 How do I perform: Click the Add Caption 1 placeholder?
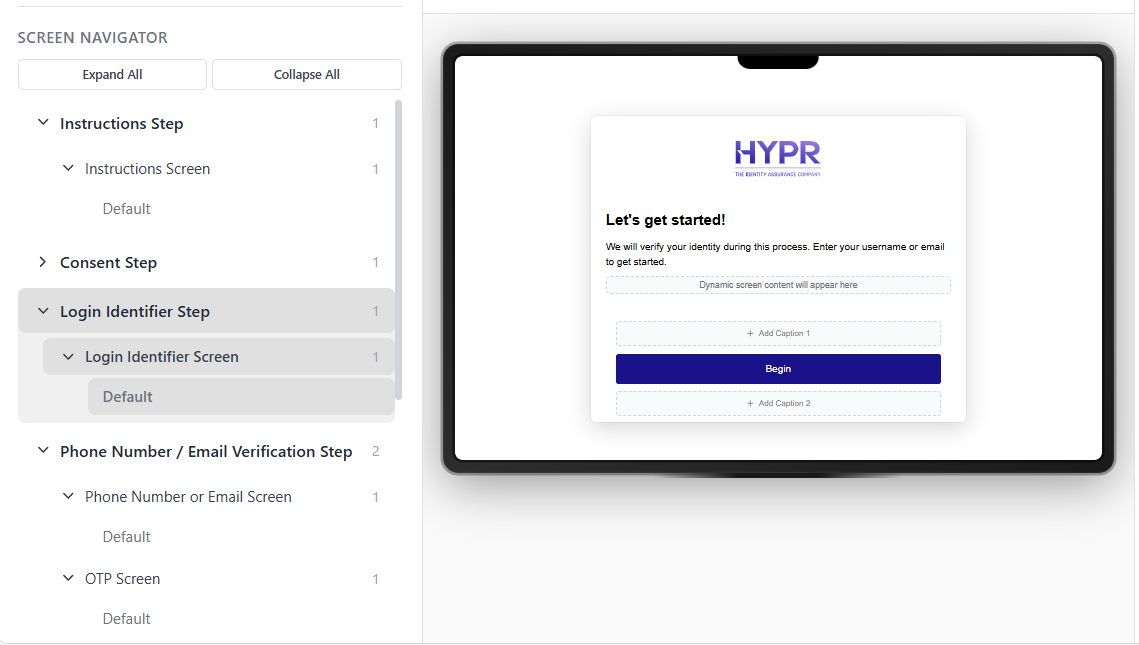click(778, 333)
